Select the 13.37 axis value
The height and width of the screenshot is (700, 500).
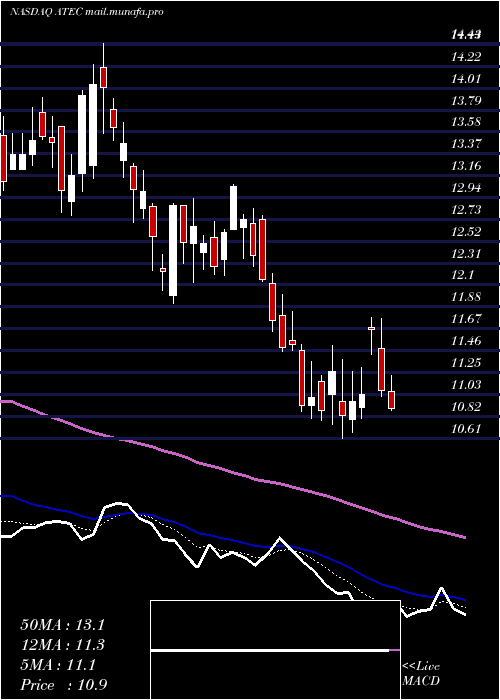[x=466, y=144]
